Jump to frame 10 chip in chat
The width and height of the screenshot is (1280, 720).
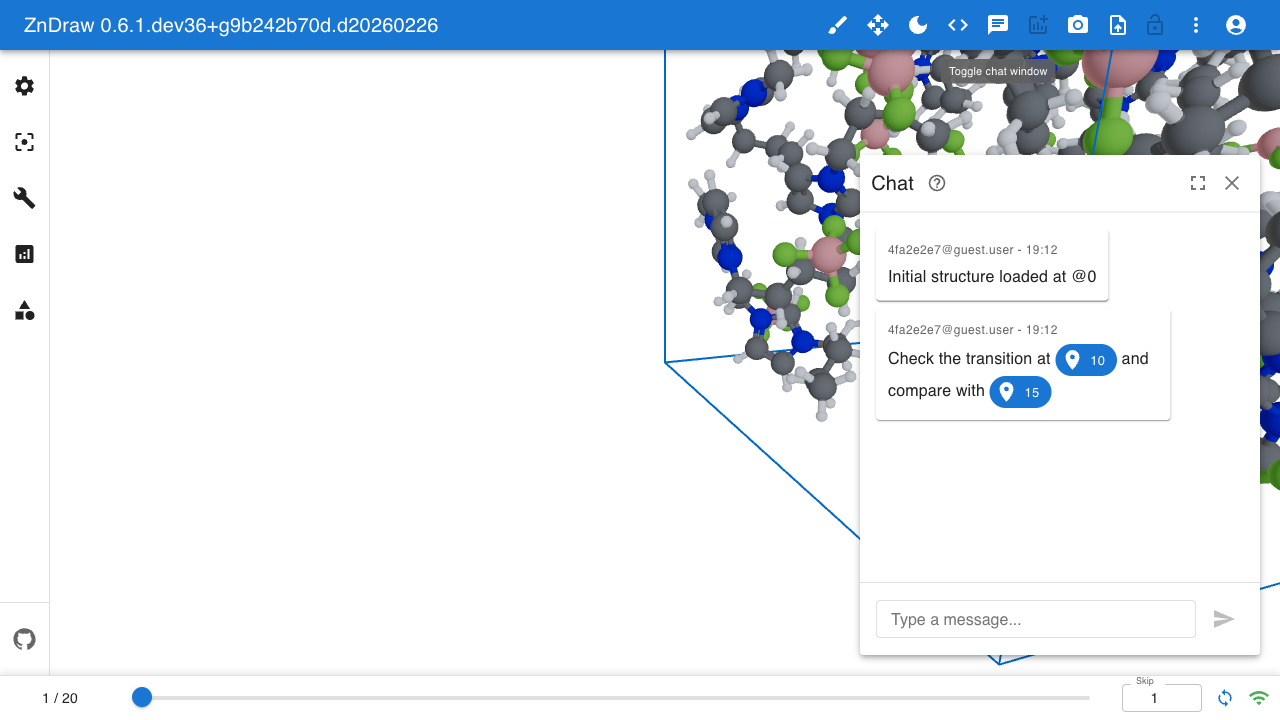1086,360
